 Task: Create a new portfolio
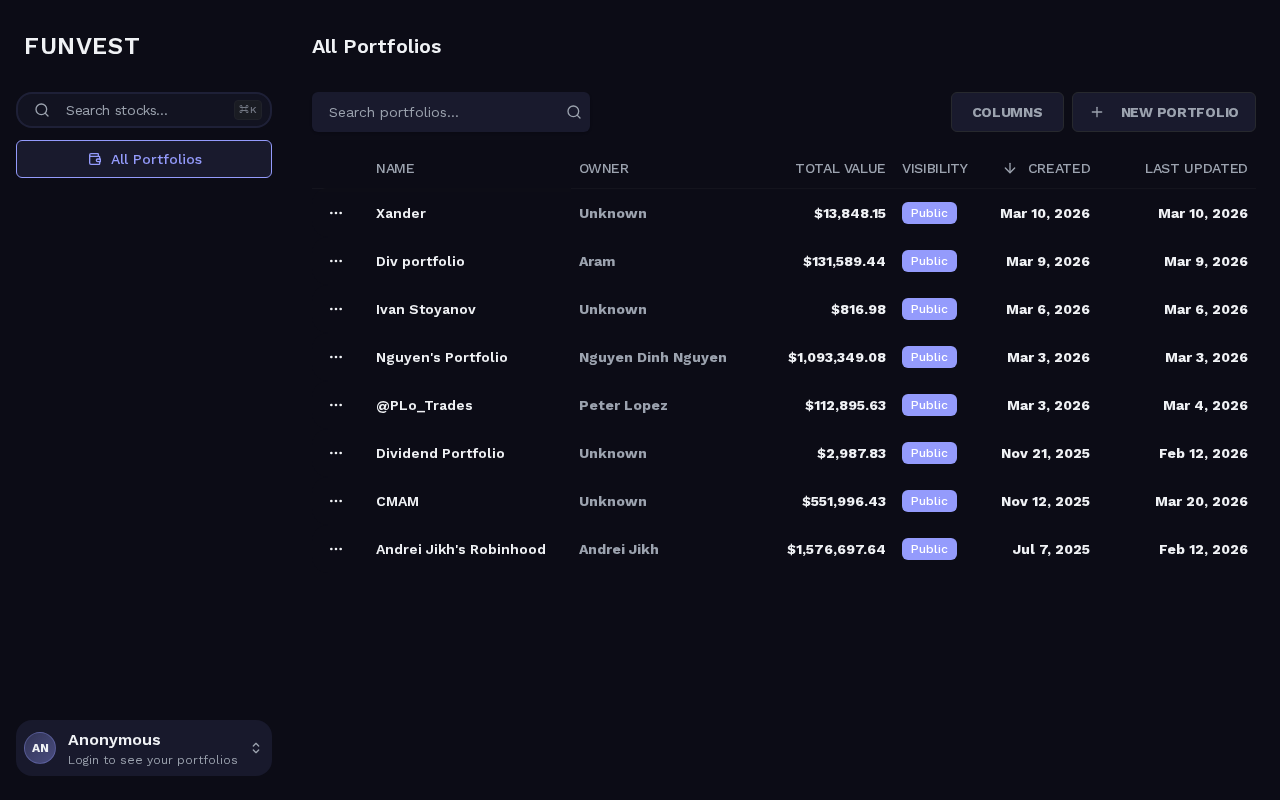click(1163, 112)
